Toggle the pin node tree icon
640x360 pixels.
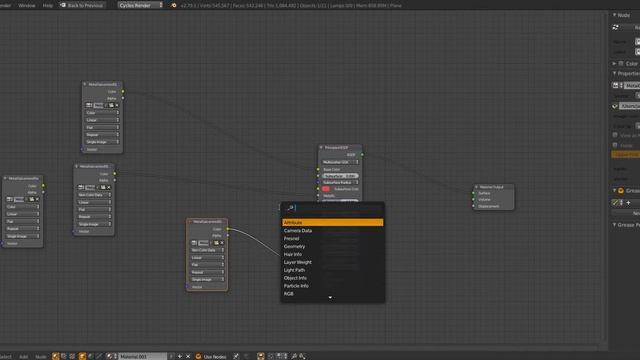click(x=236, y=356)
